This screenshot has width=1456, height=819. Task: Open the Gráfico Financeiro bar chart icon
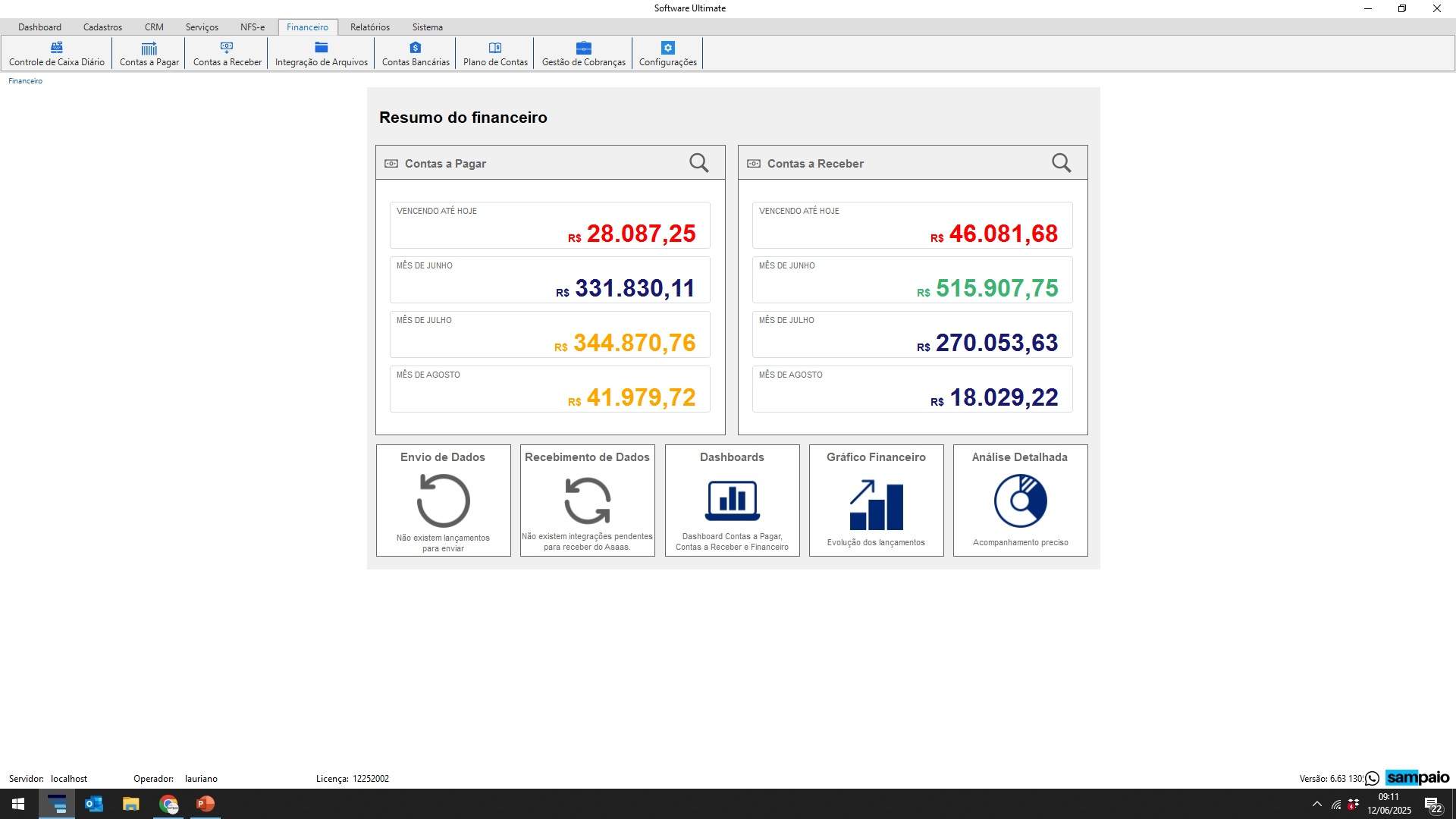click(877, 504)
